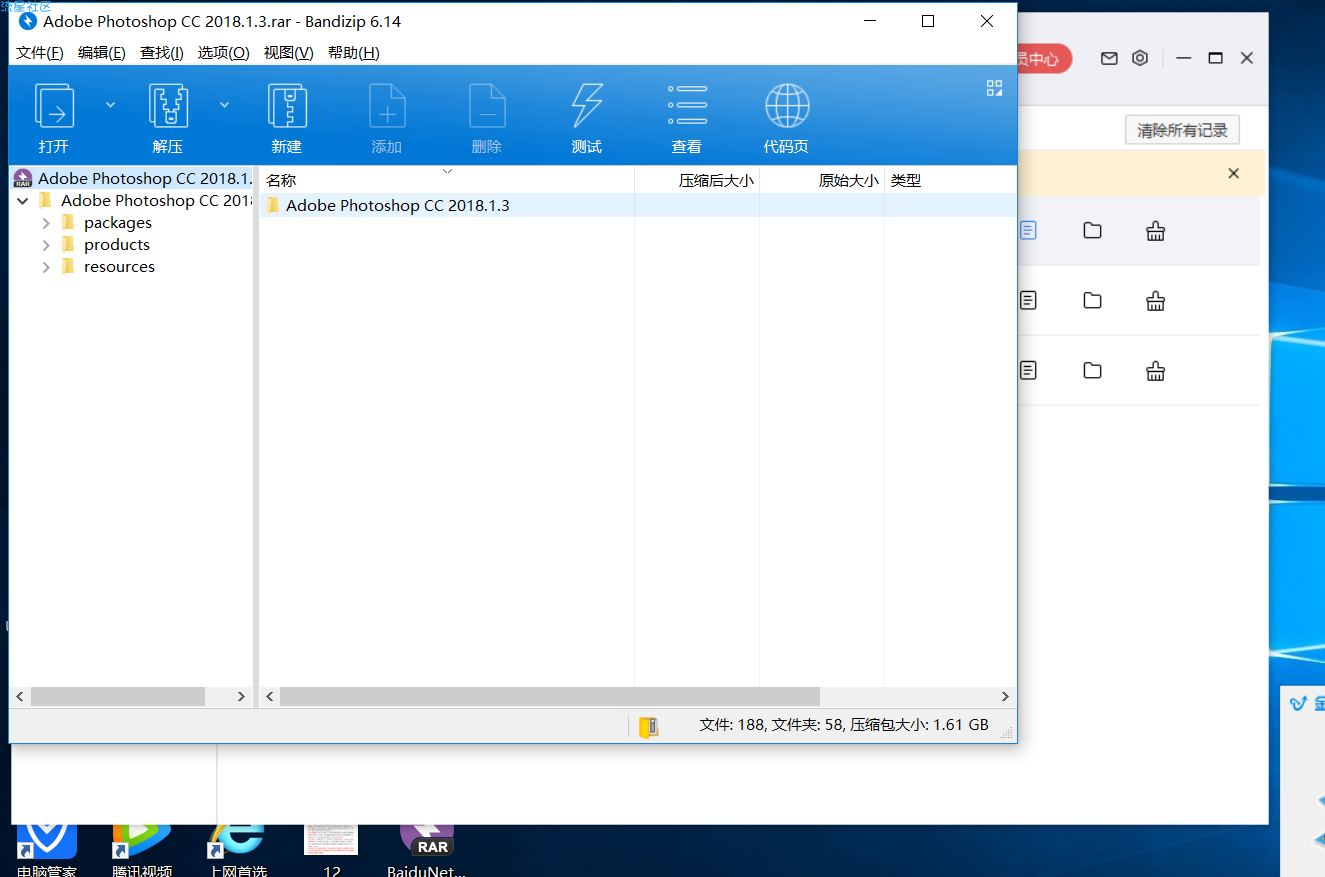Viewport: 1325px width, 877px height.
Task: Sort by the 原始大小 column header
Action: coord(822,181)
